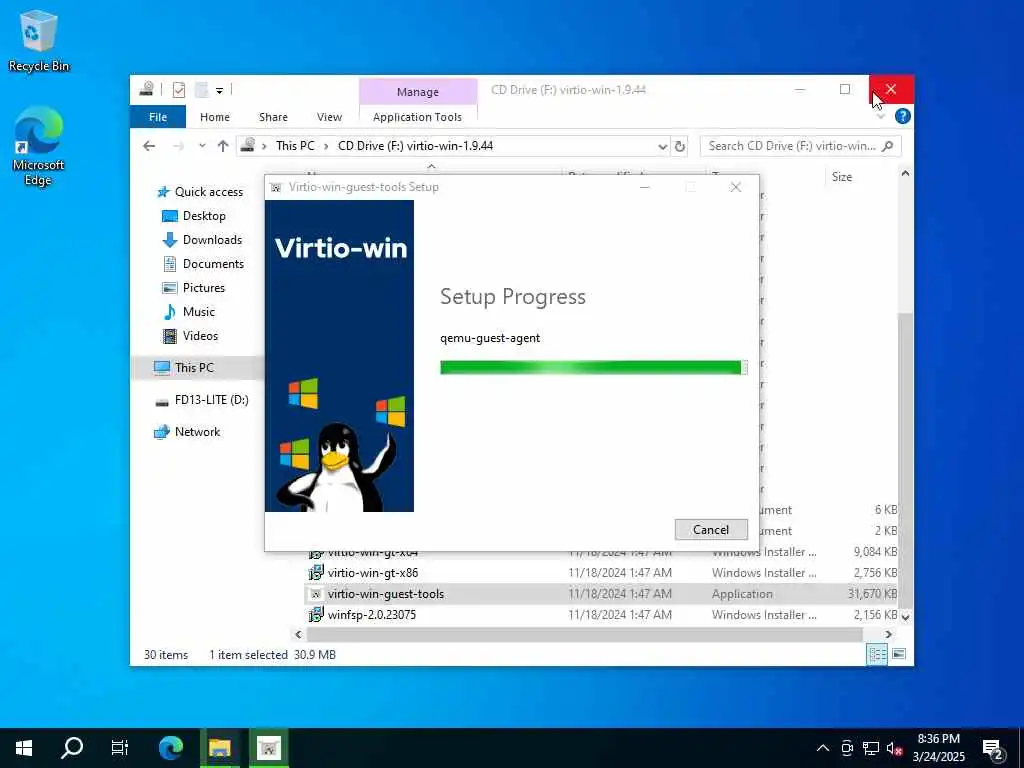Viewport: 1024px width, 768px height.
Task: Open the Customize Quick Access Toolbar dropdown
Action: 219,90
